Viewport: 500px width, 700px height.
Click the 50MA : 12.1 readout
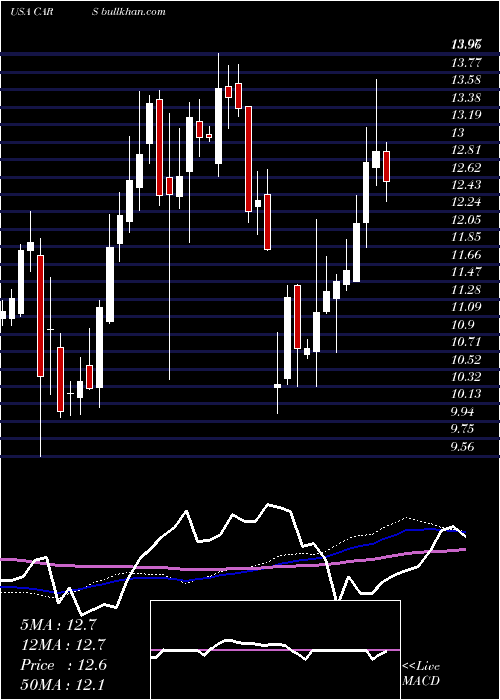tap(62, 685)
